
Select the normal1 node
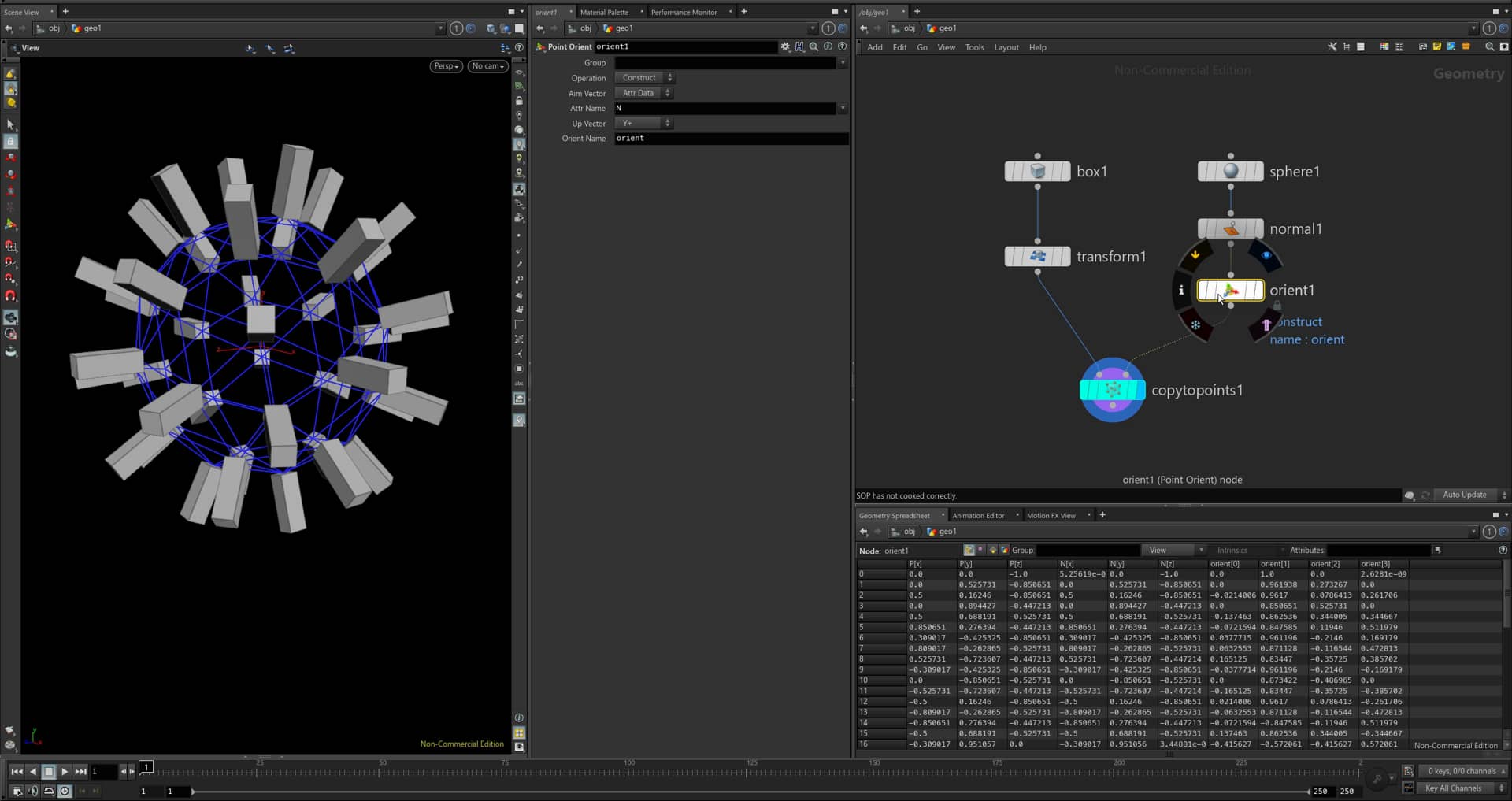pyautogui.click(x=1230, y=228)
